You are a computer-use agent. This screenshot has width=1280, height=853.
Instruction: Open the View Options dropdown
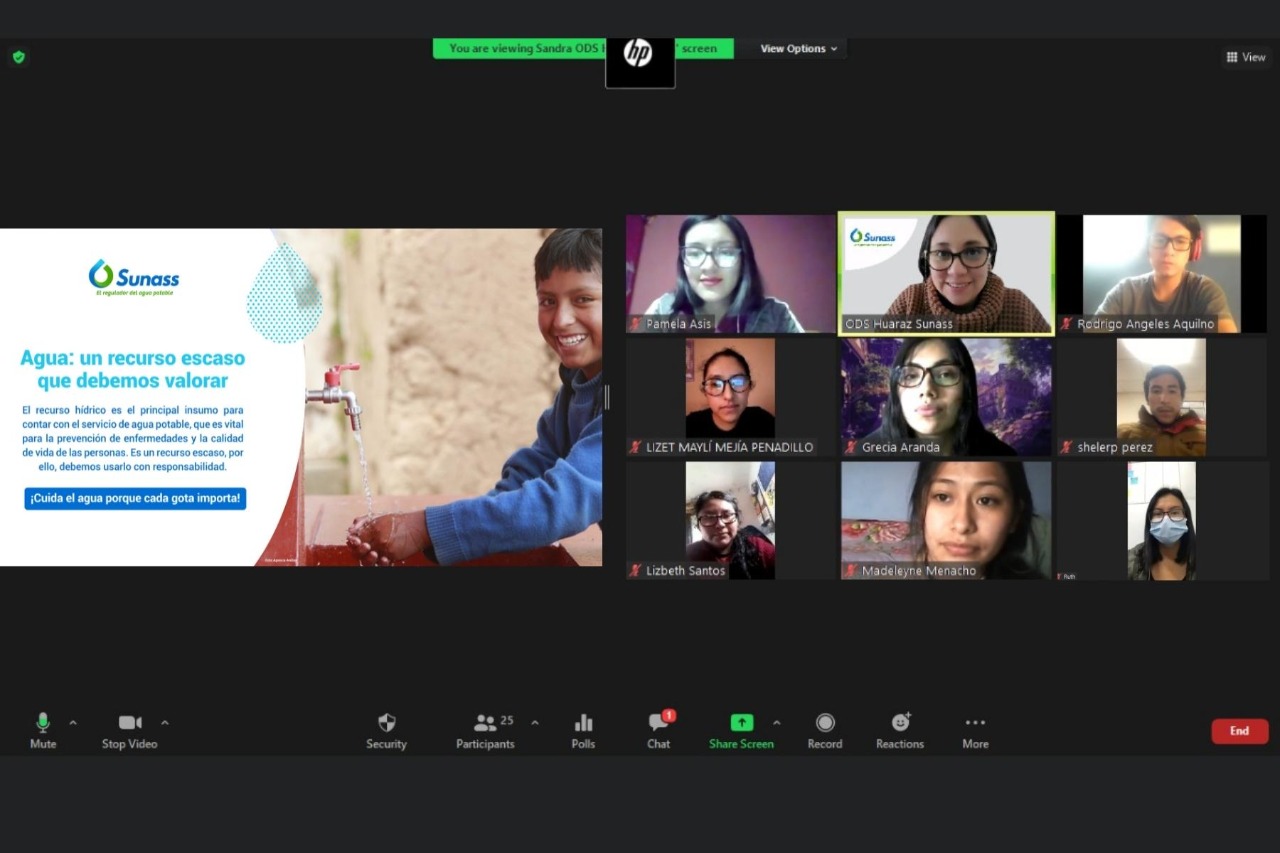click(x=799, y=49)
